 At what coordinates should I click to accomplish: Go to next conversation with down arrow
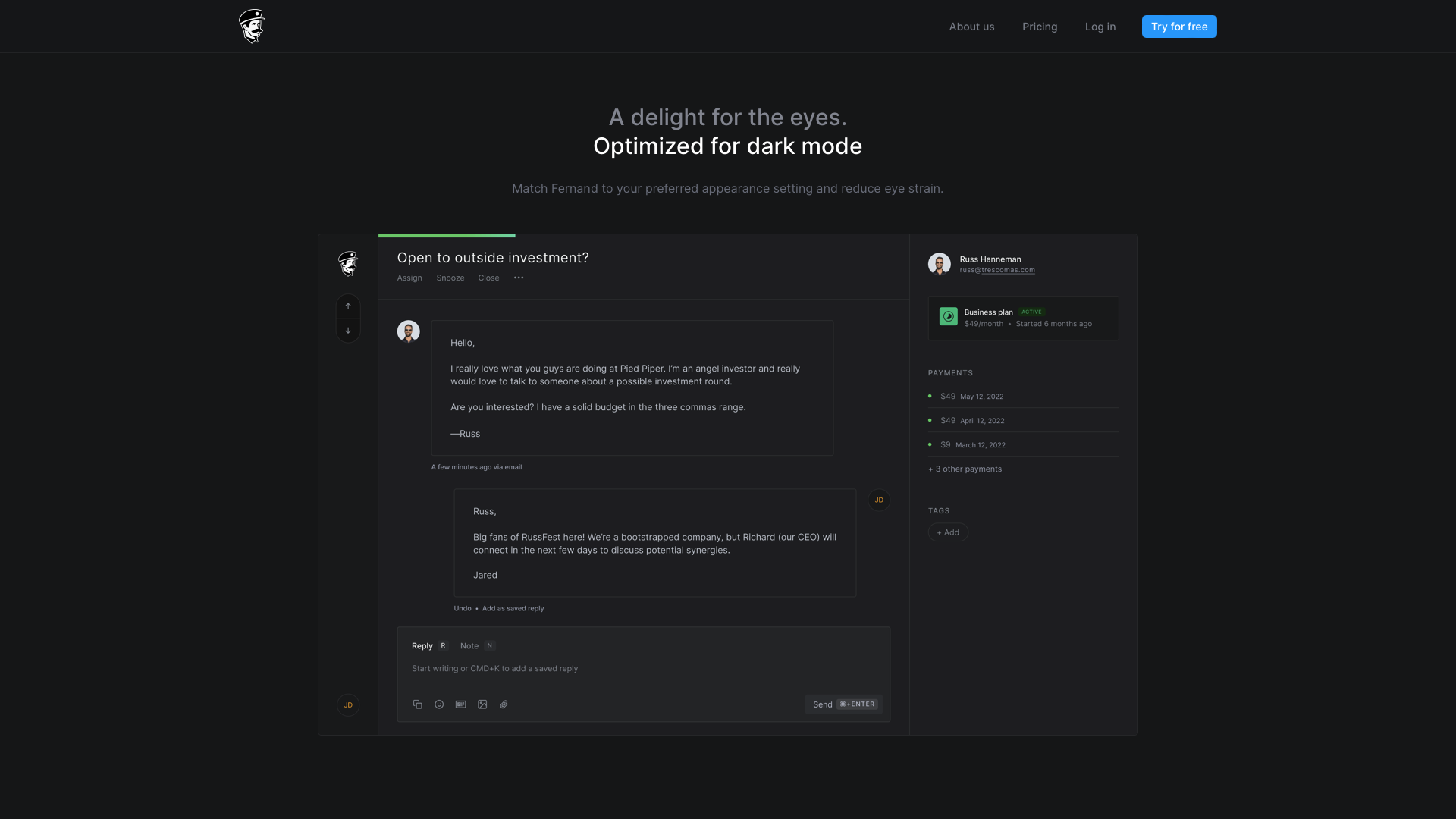[x=348, y=331]
